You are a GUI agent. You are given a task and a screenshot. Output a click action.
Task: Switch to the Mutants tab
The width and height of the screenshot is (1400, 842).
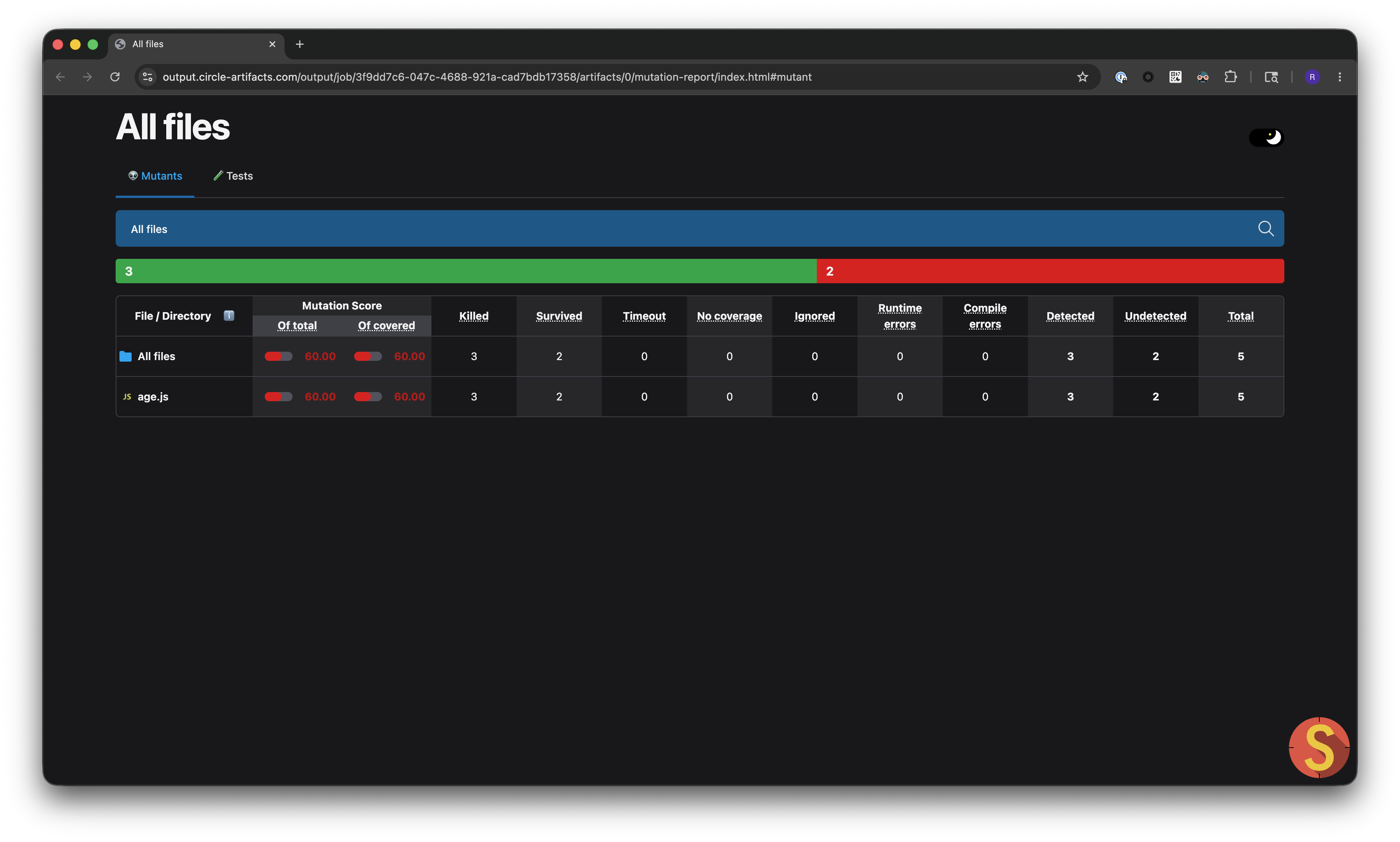[155, 176]
